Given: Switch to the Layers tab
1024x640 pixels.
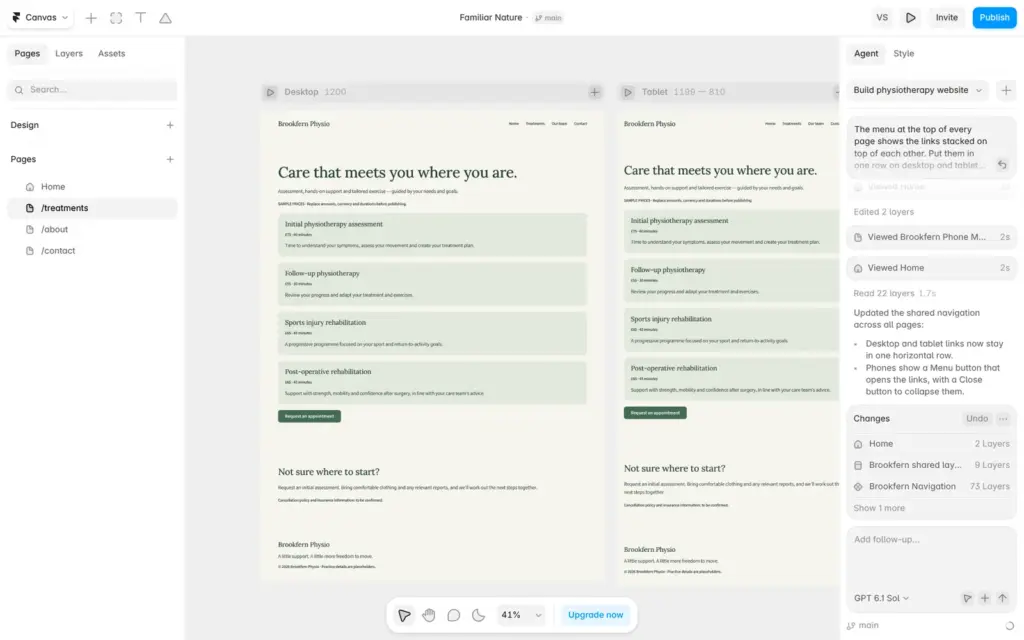Looking at the screenshot, I should point(69,54).
